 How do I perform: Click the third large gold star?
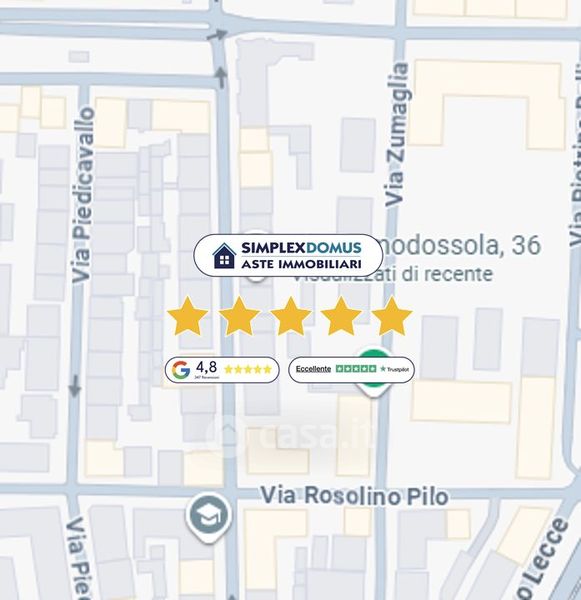[x=290, y=316]
